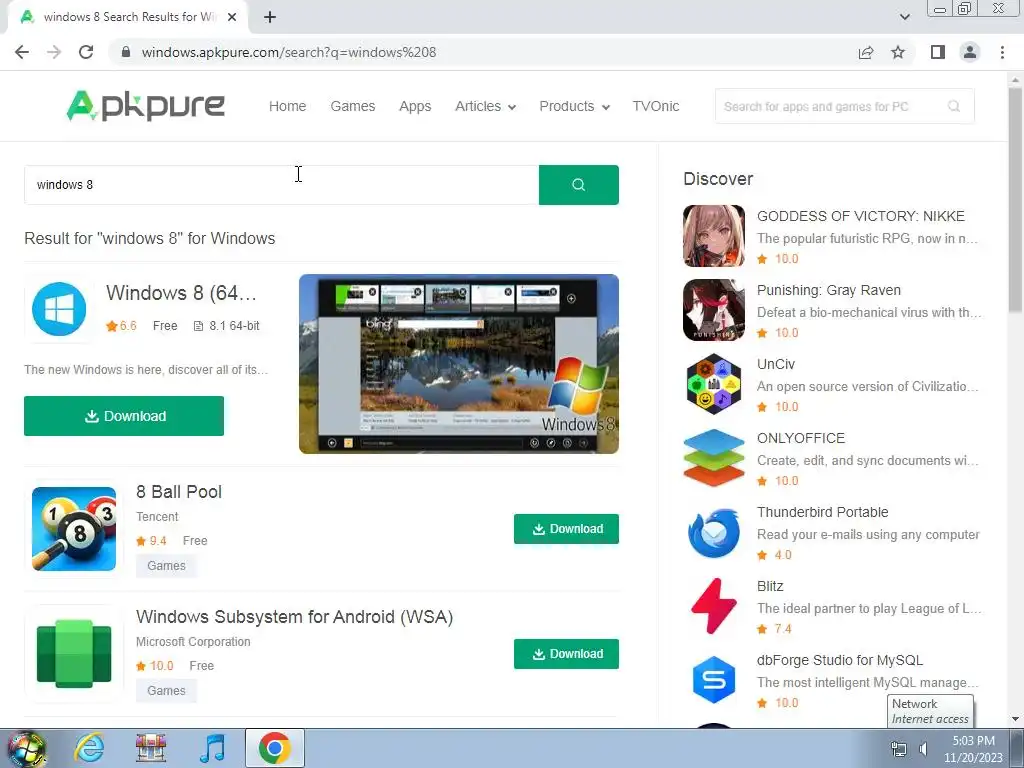The width and height of the screenshot is (1024, 768).
Task: Click the green search button
Action: coord(579,185)
